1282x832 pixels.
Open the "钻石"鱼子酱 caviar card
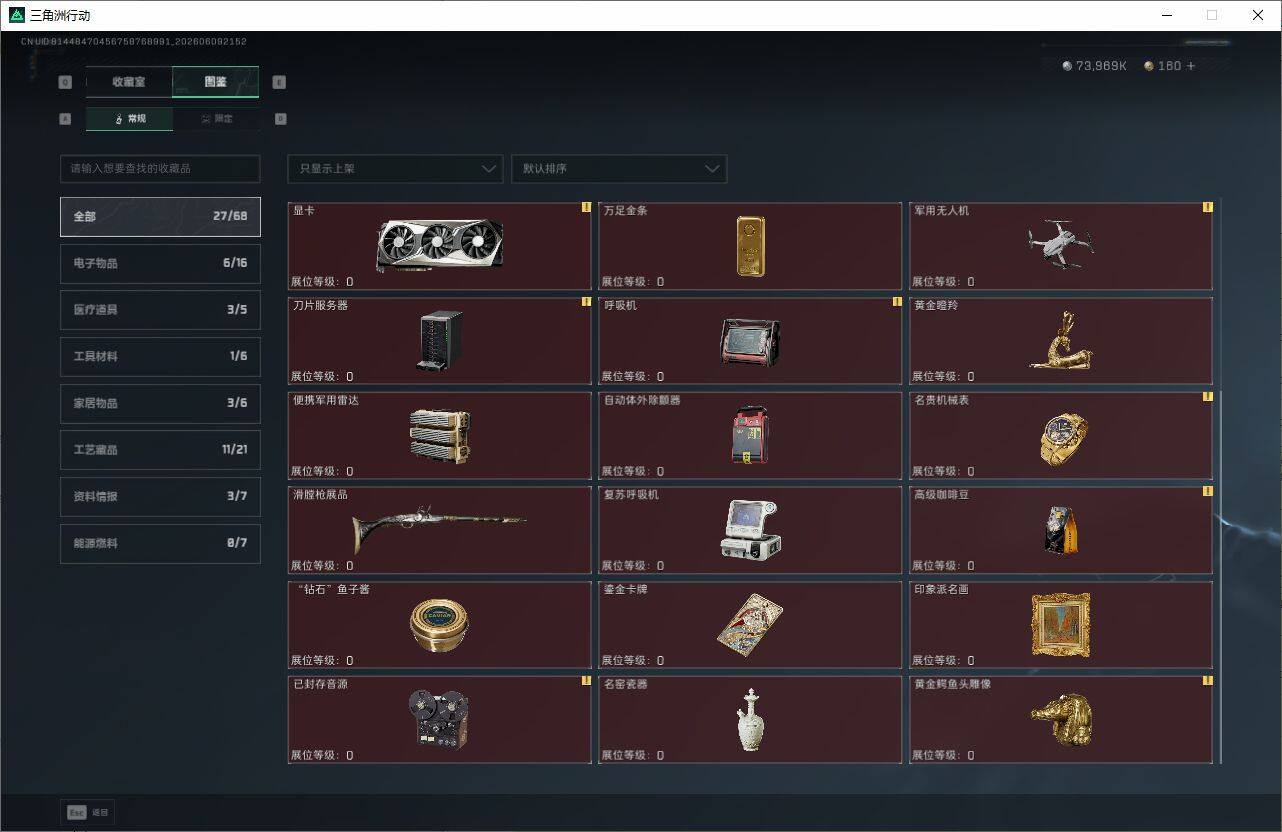[440, 625]
